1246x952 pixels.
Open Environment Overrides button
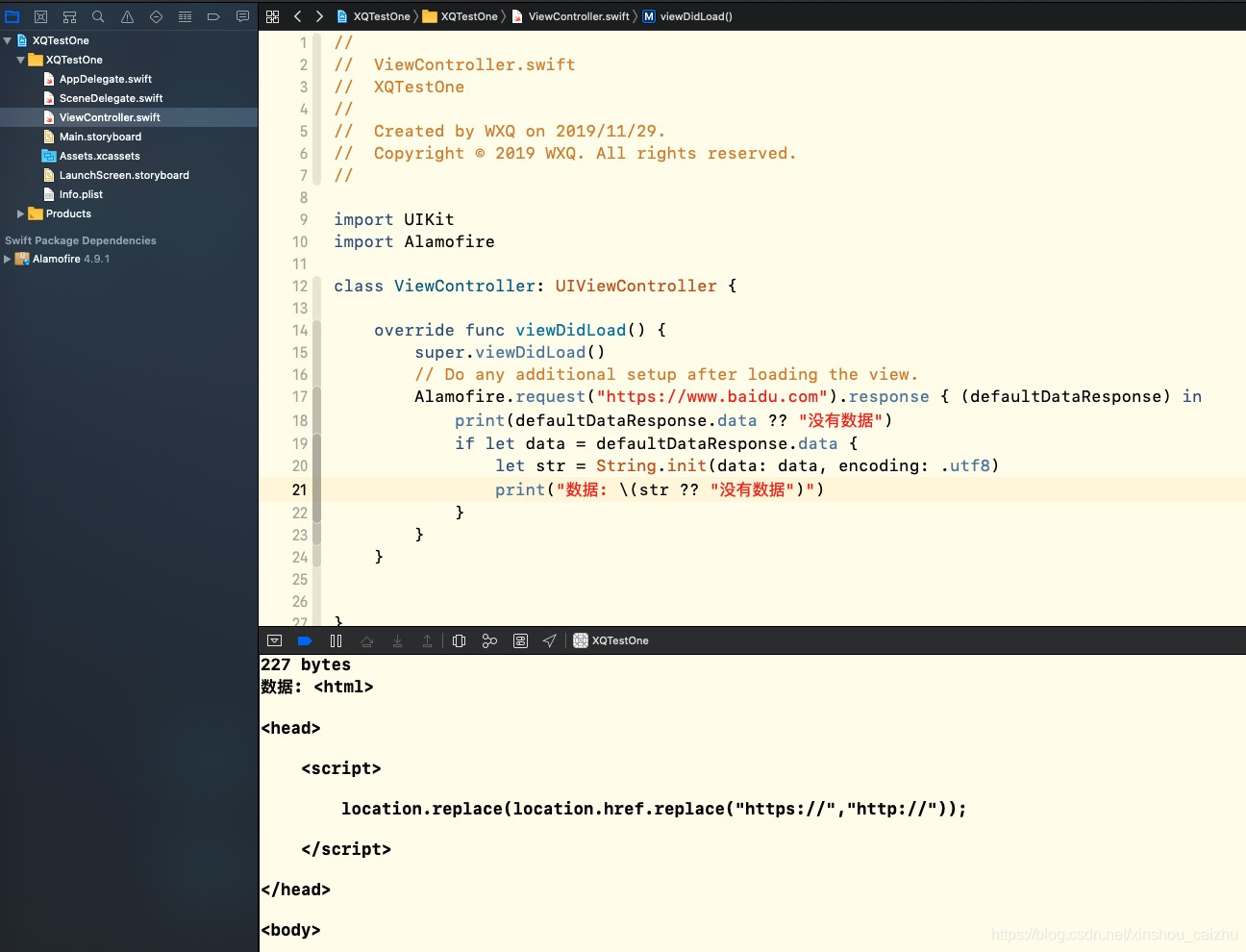(x=520, y=640)
